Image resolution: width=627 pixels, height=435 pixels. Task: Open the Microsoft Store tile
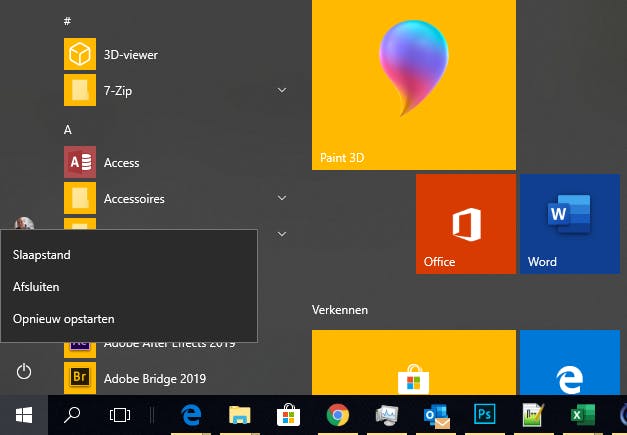tap(414, 362)
